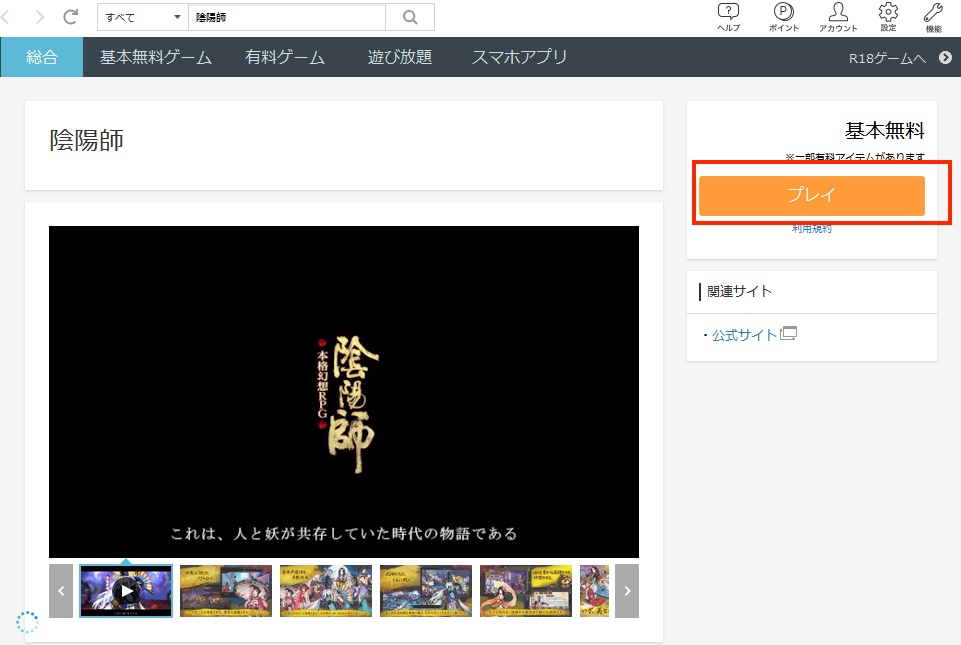This screenshot has width=961, height=645.
Task: Click the main video preview area
Action: (344, 392)
